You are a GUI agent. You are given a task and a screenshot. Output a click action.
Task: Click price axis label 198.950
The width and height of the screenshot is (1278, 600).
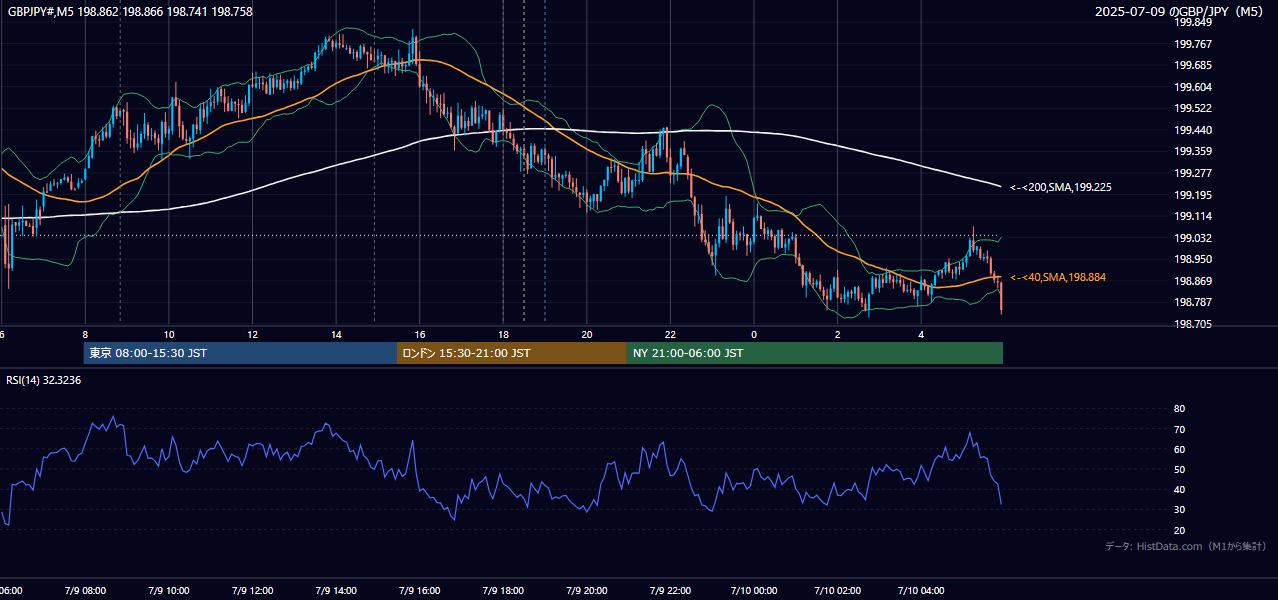(x=1192, y=259)
